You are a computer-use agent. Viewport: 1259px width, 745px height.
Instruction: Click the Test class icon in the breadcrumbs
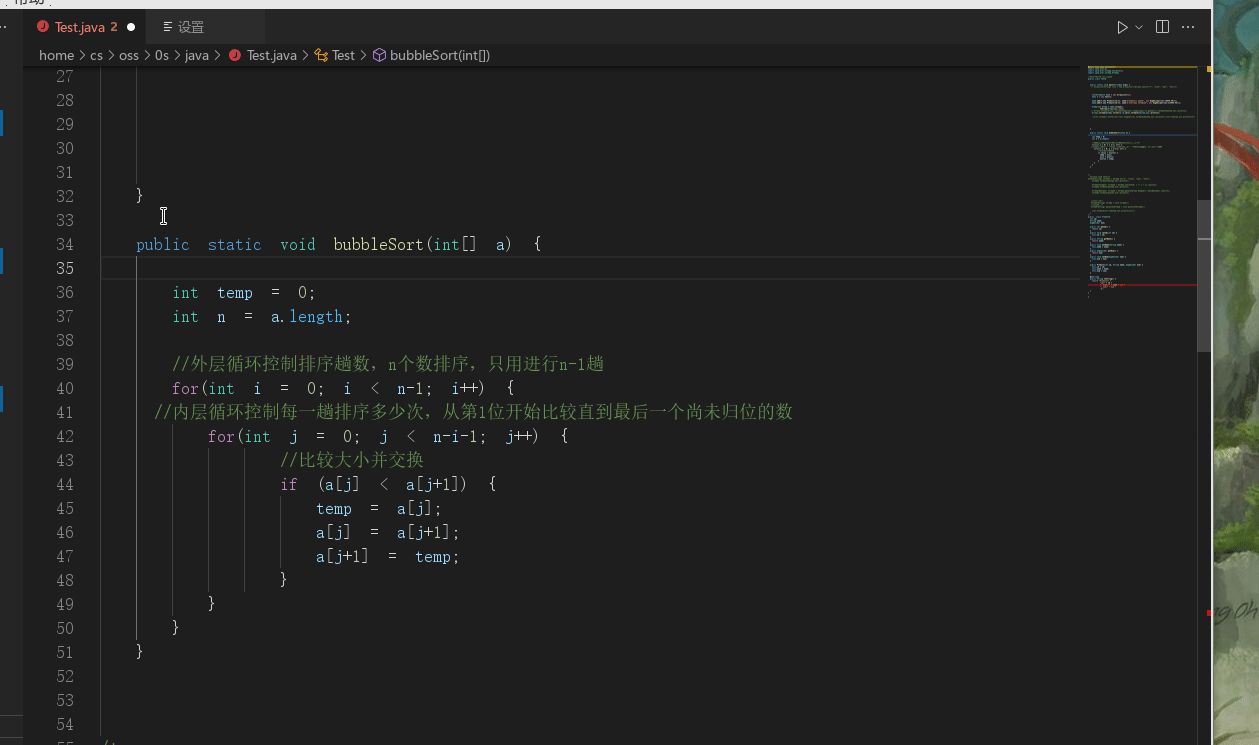coord(323,55)
